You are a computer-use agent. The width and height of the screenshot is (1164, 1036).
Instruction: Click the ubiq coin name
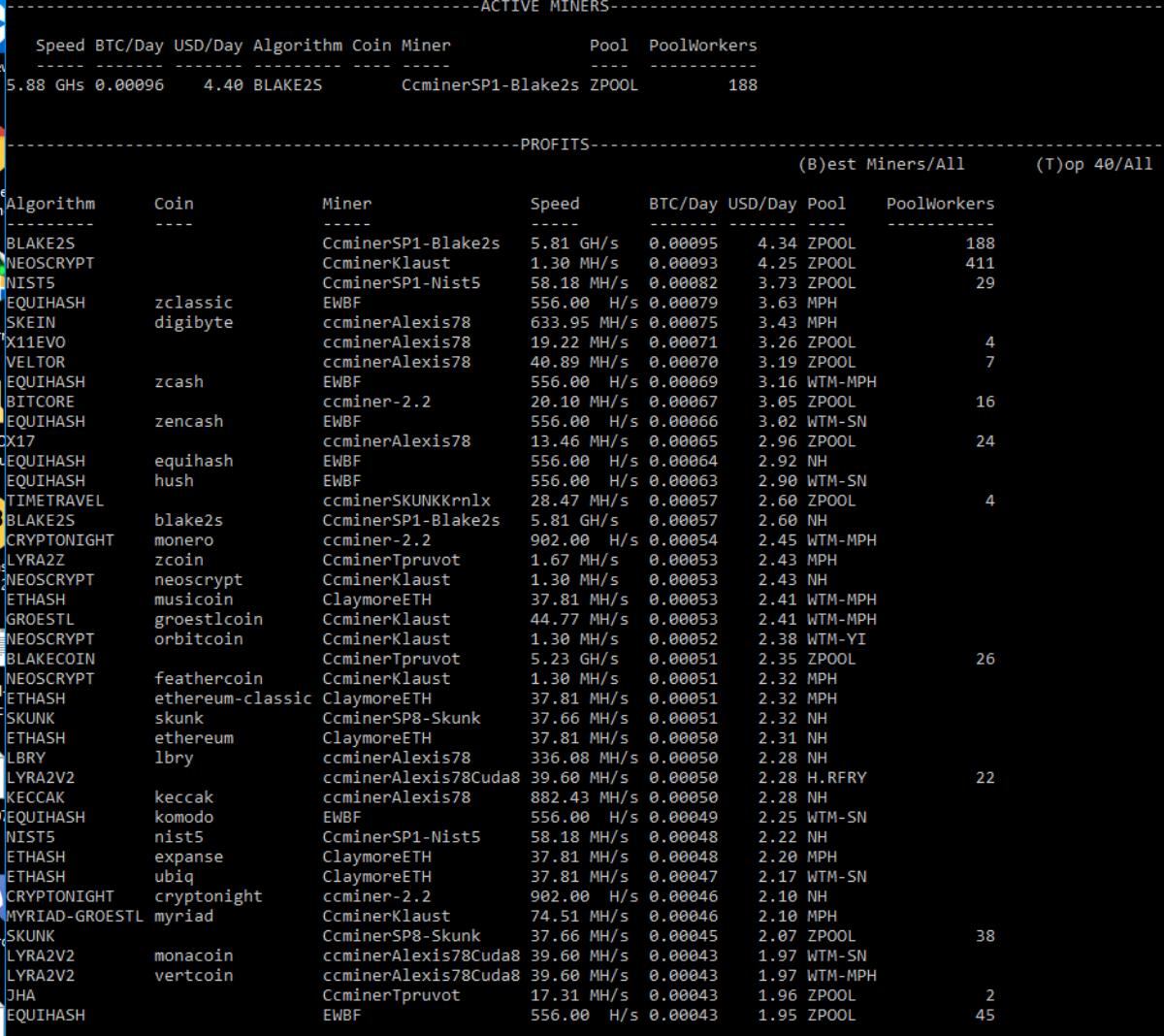[x=174, y=877]
